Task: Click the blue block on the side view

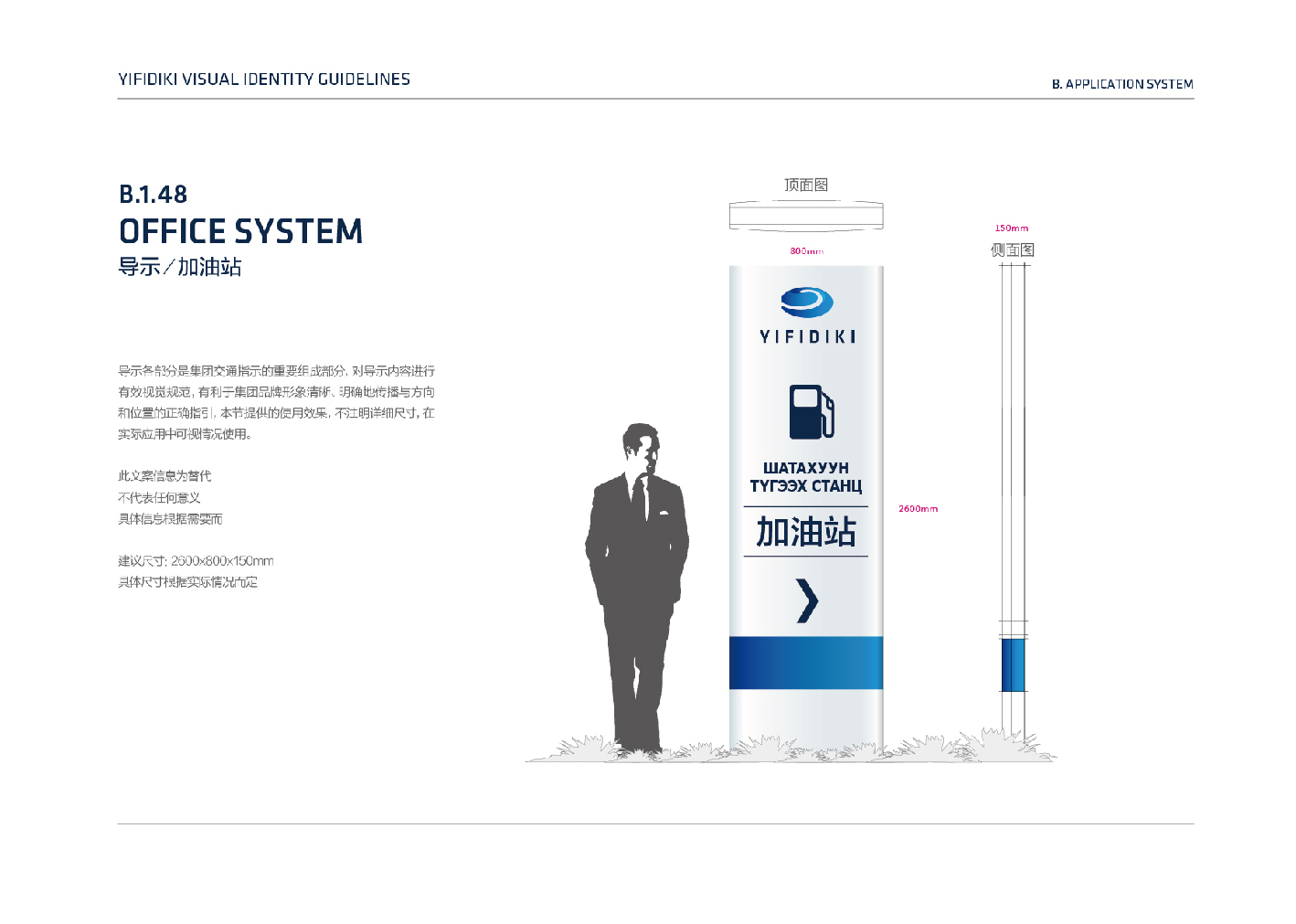Action: click(1013, 665)
